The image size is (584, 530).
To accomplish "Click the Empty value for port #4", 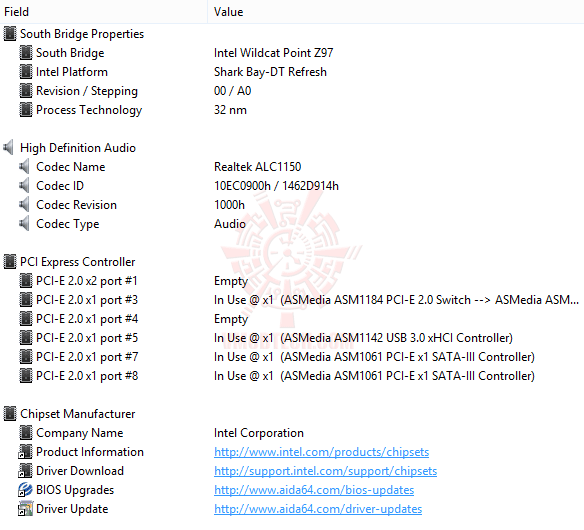I will pyautogui.click(x=231, y=319).
